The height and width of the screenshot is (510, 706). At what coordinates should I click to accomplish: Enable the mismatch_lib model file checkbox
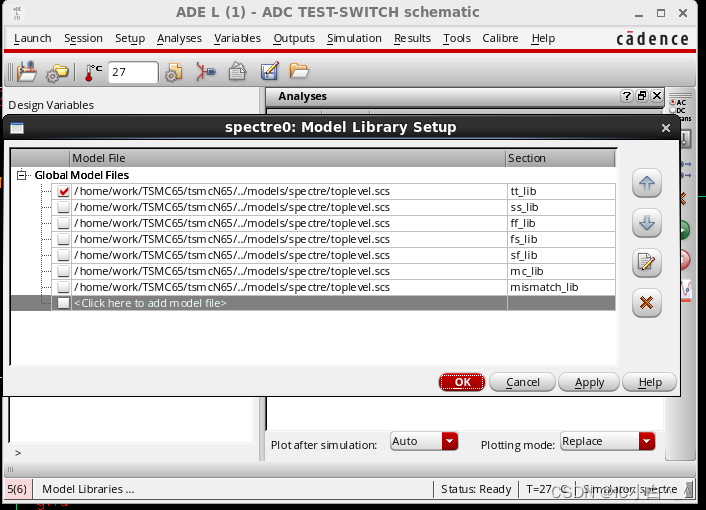[63, 287]
